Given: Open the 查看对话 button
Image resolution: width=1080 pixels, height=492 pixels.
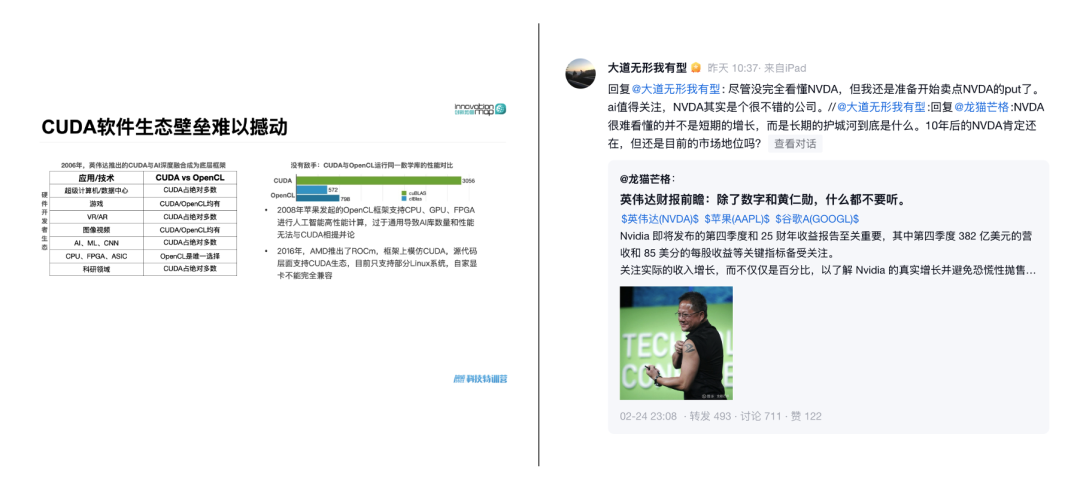Looking at the screenshot, I should click(795, 143).
